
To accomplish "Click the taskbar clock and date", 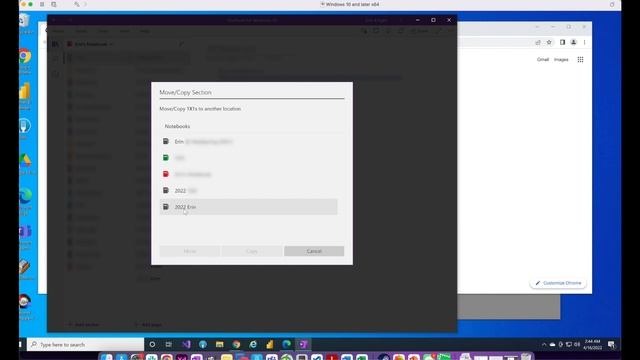I will pyautogui.click(x=592, y=344).
